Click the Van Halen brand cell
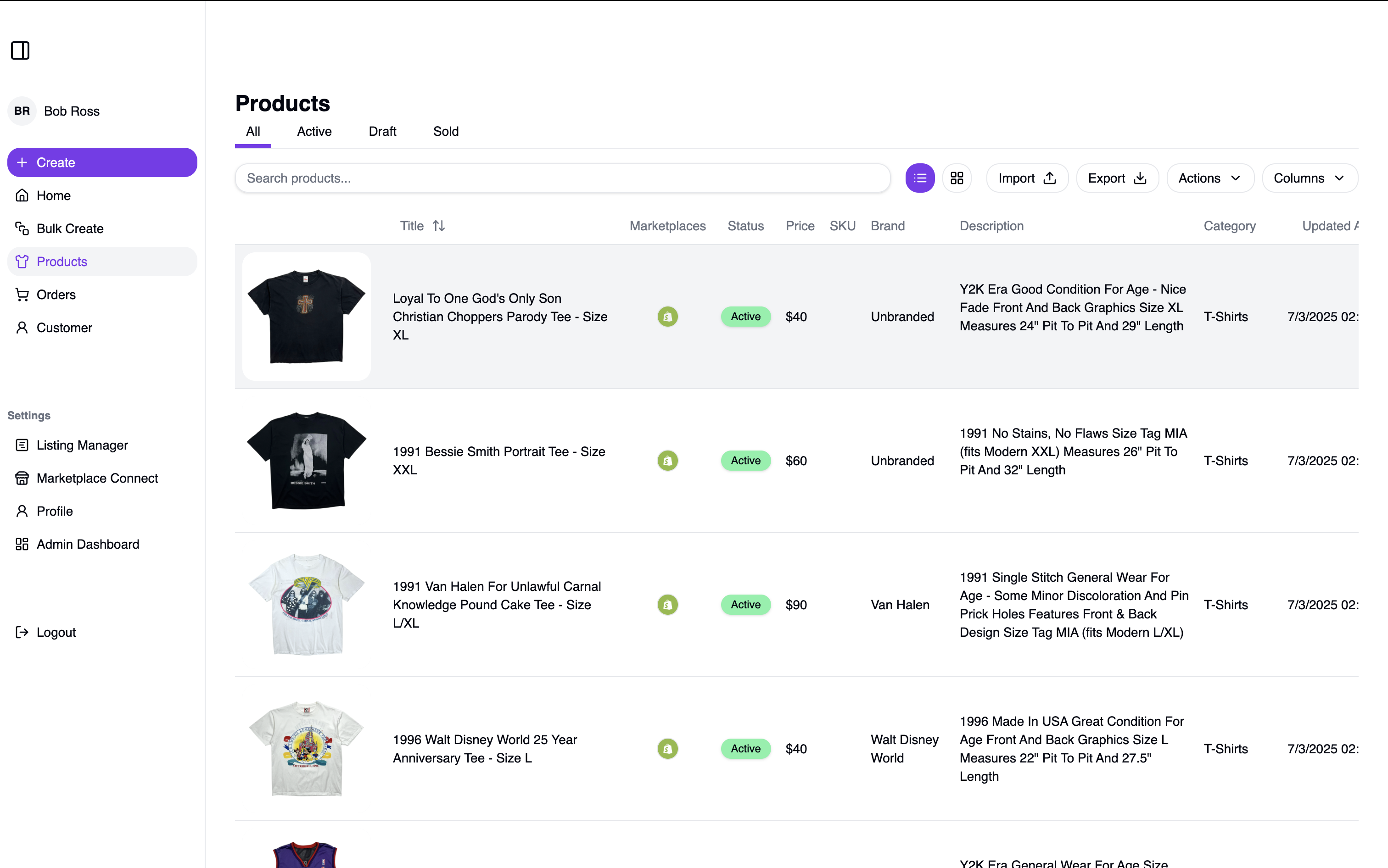This screenshot has width=1388, height=868. click(x=900, y=605)
